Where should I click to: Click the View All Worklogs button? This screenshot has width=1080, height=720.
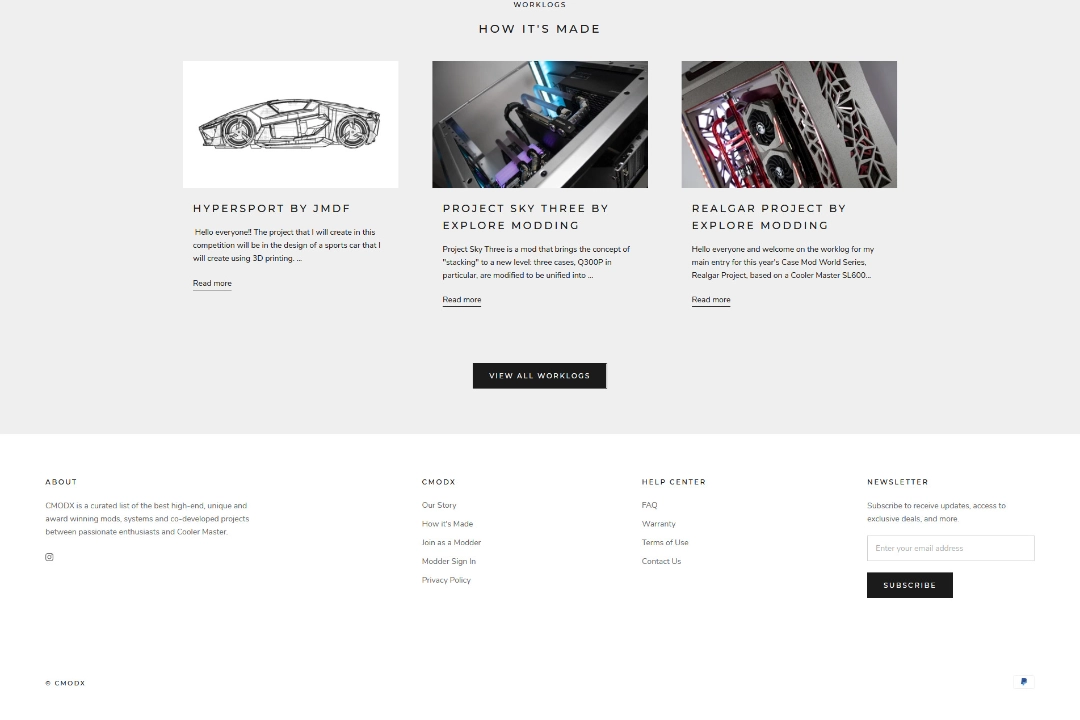click(539, 376)
